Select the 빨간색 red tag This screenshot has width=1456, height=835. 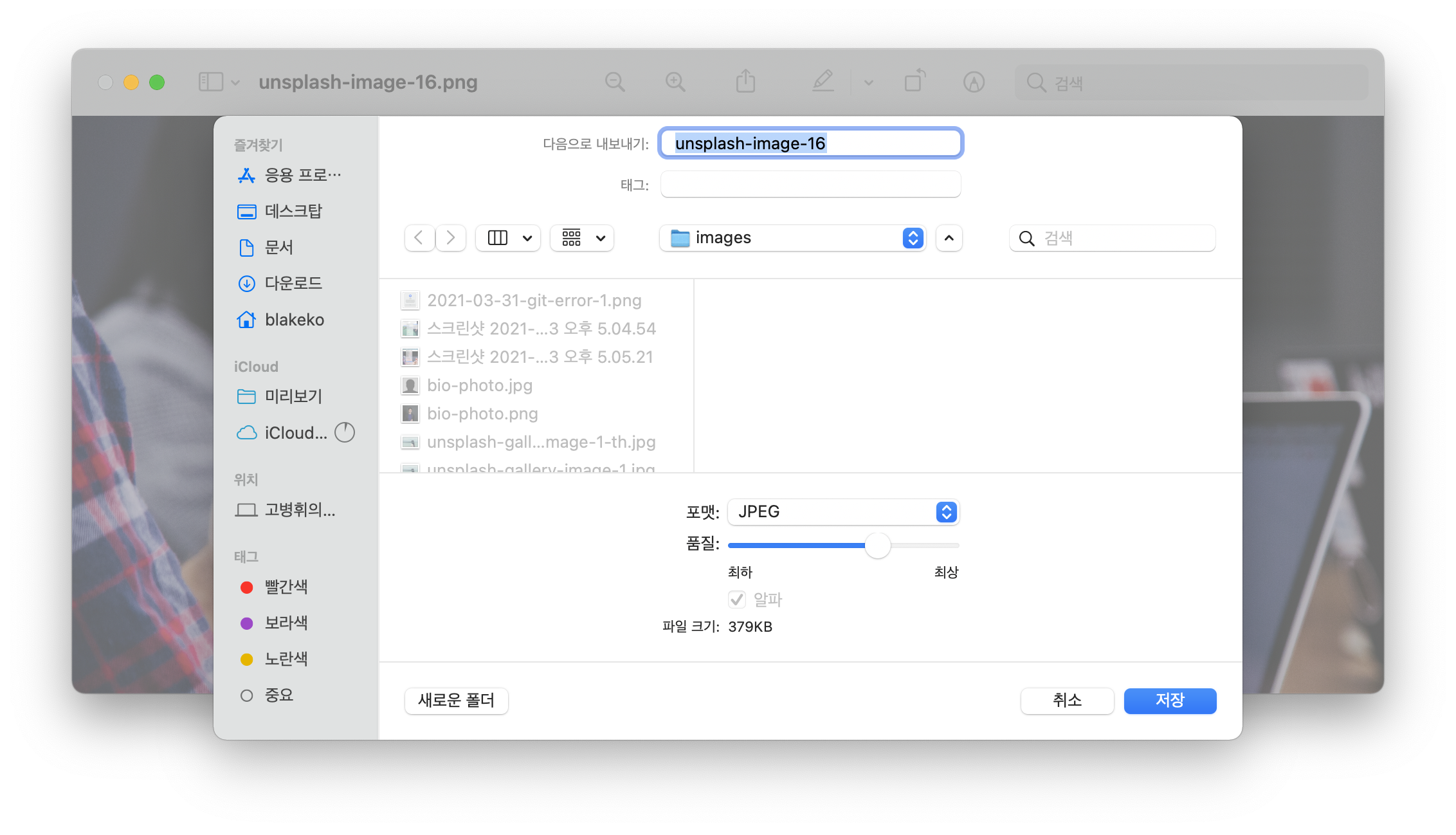pyautogui.click(x=286, y=587)
